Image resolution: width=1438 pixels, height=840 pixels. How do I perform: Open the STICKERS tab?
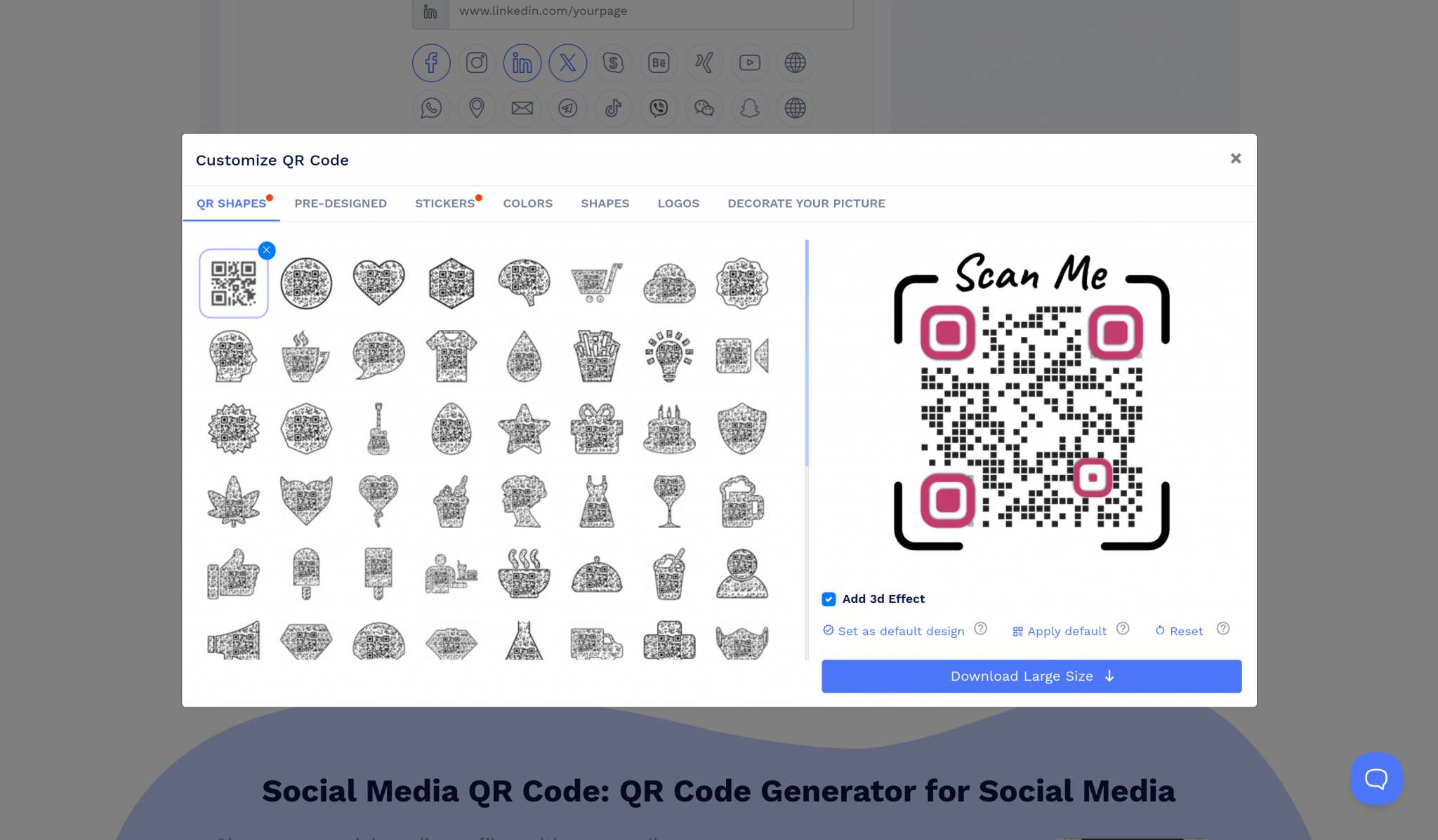444,204
